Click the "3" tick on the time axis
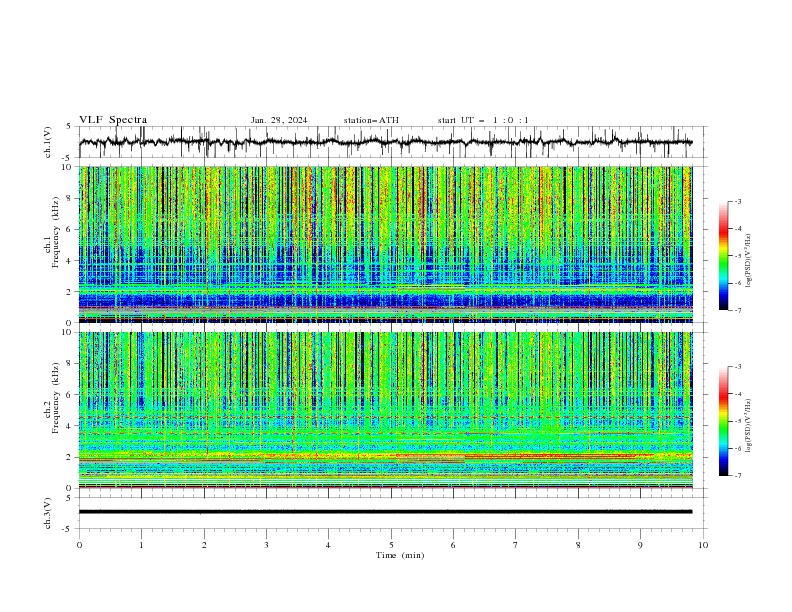The width and height of the screenshot is (792, 612). tap(266, 545)
